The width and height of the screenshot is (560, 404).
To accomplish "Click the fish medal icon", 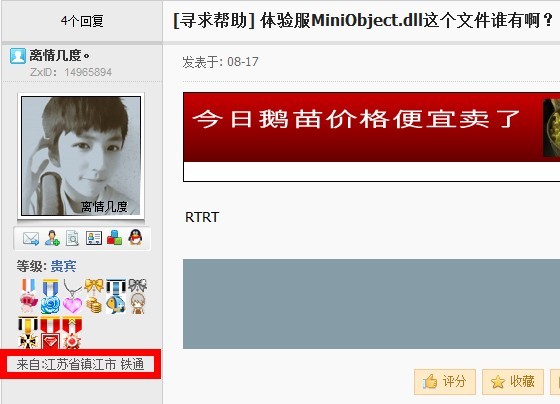I will point(116,296).
